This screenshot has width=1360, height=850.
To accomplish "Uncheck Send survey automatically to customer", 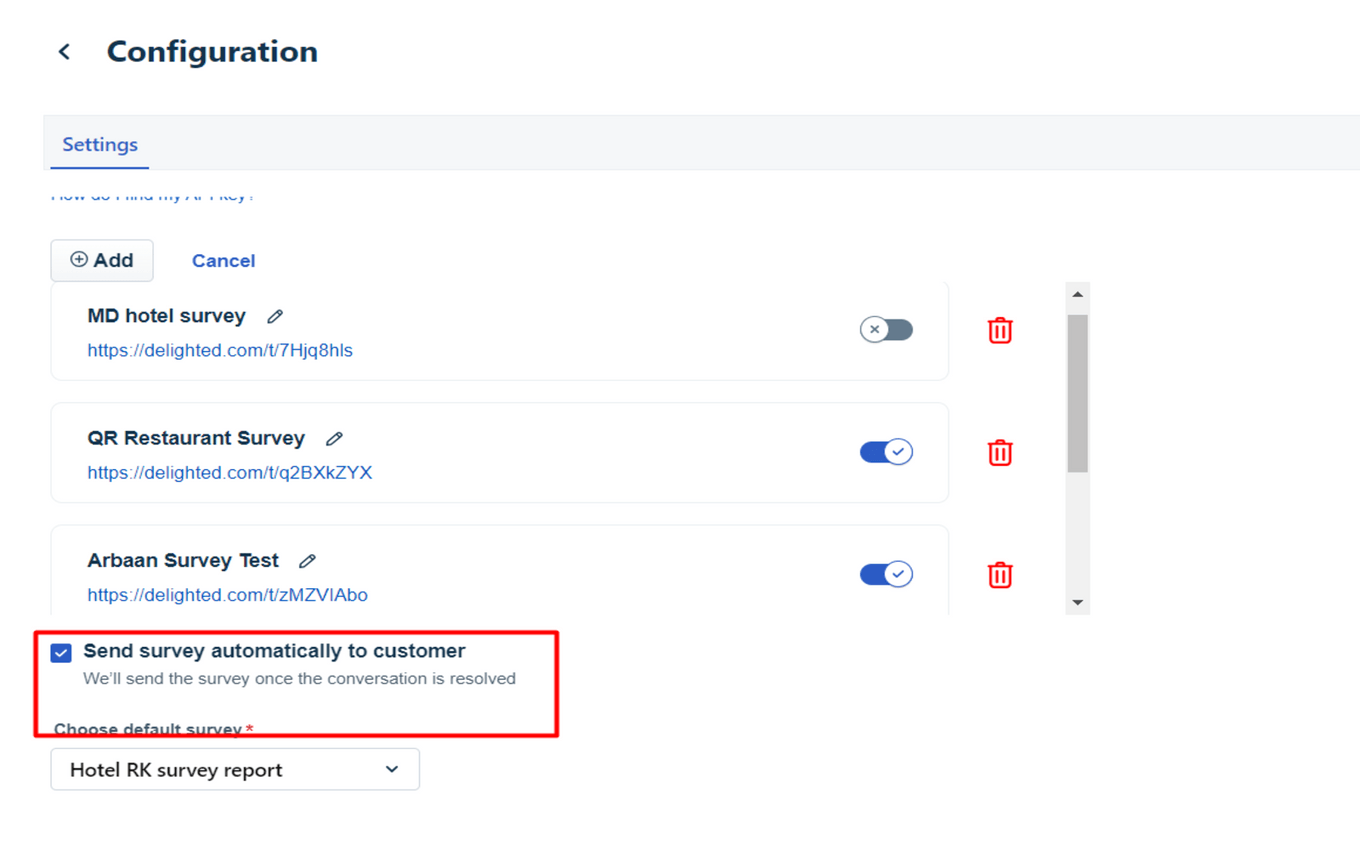I will pos(61,652).
